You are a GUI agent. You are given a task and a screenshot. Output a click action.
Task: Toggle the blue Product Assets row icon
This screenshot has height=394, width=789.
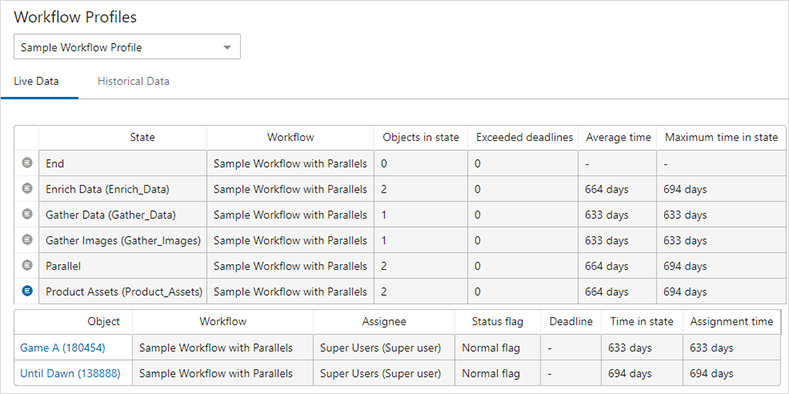tap(27, 291)
